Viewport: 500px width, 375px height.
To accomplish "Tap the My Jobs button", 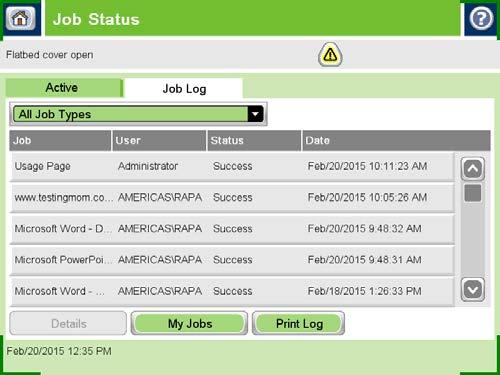I will tap(190, 323).
